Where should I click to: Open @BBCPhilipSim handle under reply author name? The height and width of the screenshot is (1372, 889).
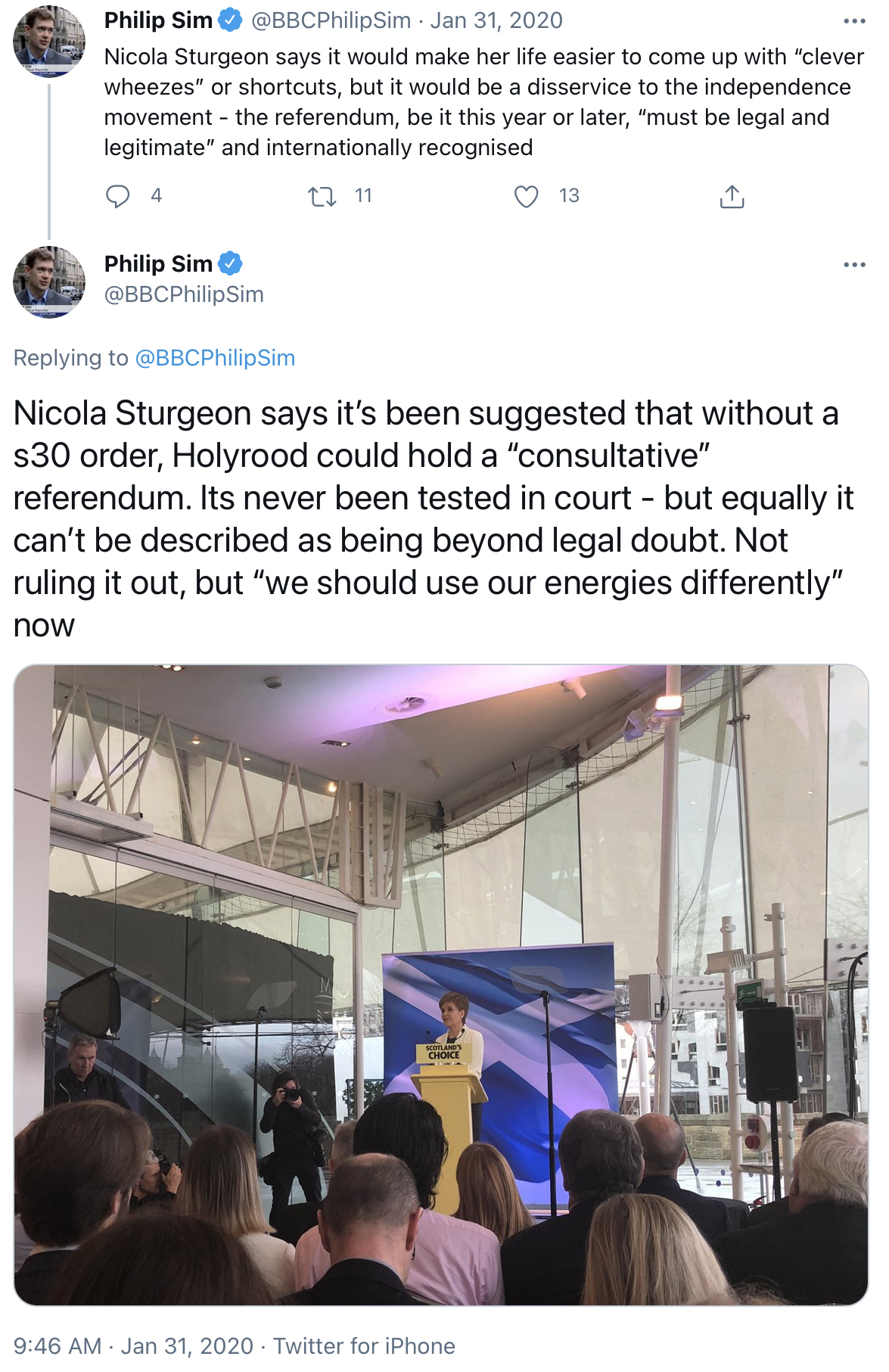pos(184,294)
